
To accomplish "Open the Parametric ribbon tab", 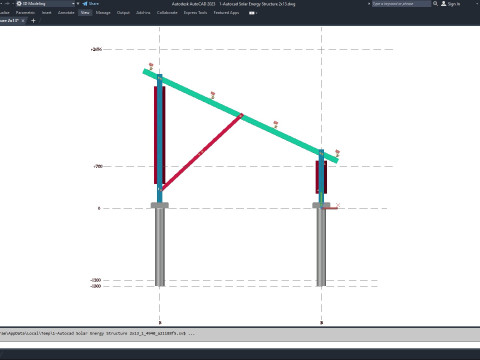I will 25,12.
